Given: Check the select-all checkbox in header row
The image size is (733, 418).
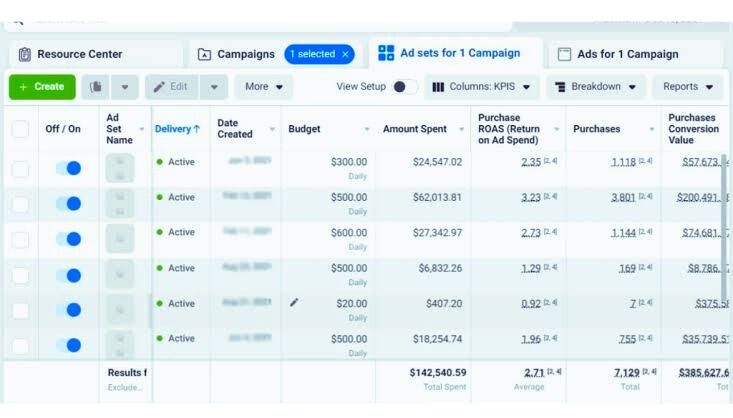Looking at the screenshot, I should point(20,129).
